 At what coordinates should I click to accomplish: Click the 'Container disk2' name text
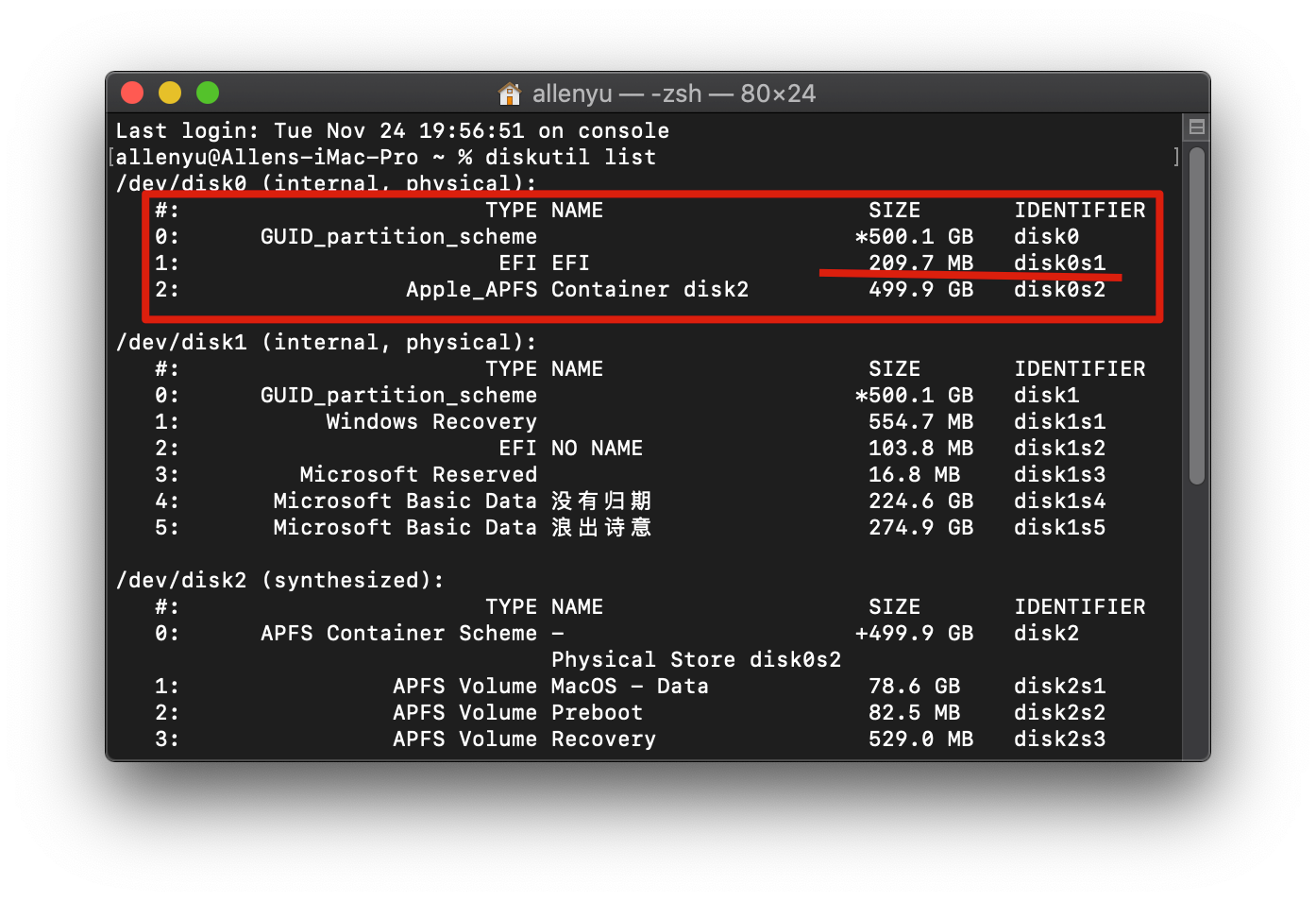click(x=650, y=290)
